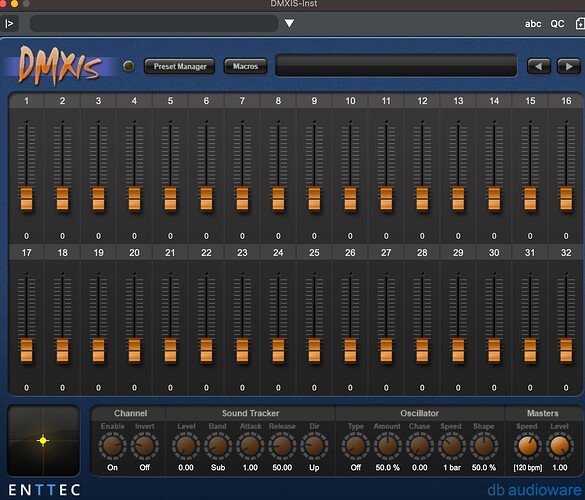Click the Sound Tracker Band knob
This screenshot has height=500, width=585.
click(x=218, y=446)
